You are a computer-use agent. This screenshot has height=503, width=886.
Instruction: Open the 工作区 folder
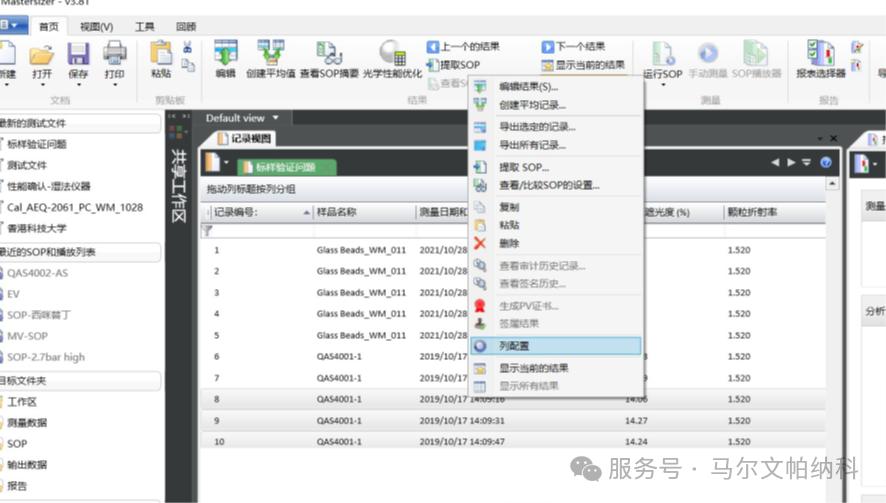point(21,402)
